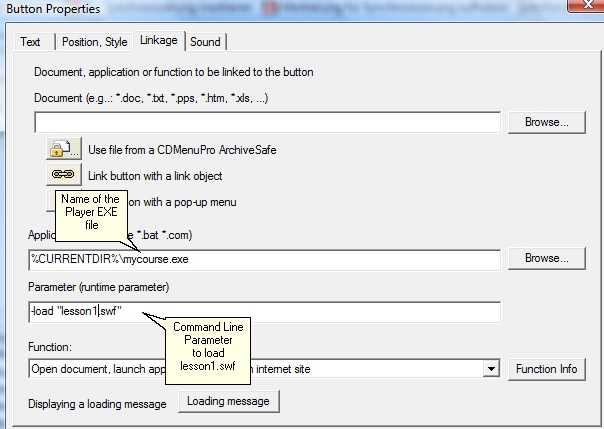Go to the Sound tab

coord(205,41)
